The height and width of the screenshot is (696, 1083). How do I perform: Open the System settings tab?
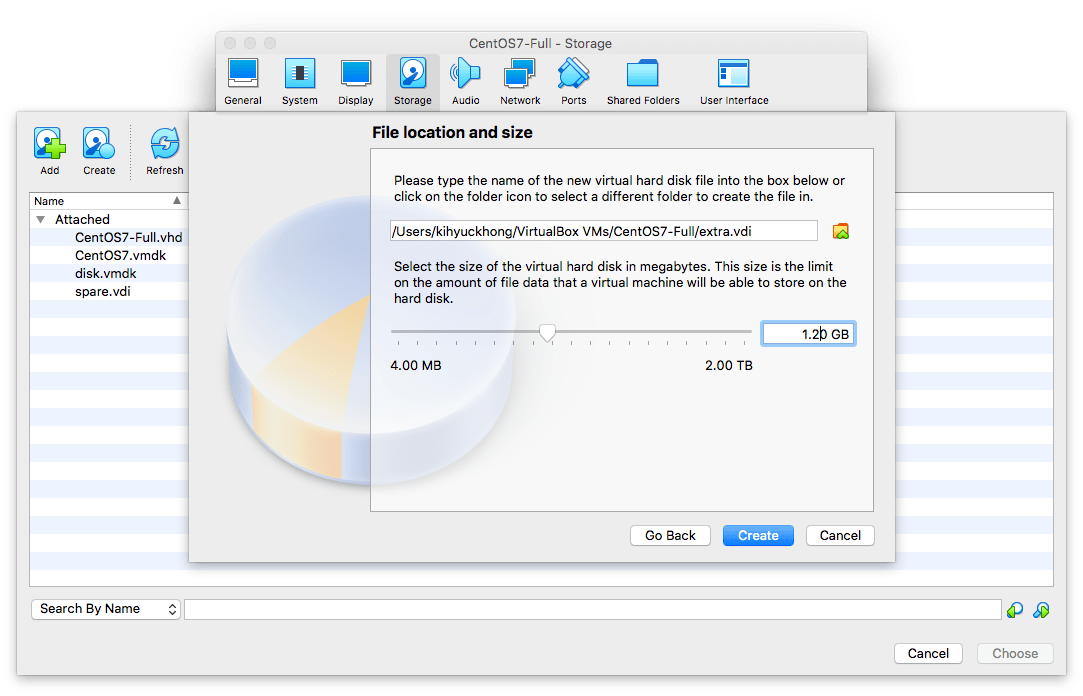coord(300,82)
